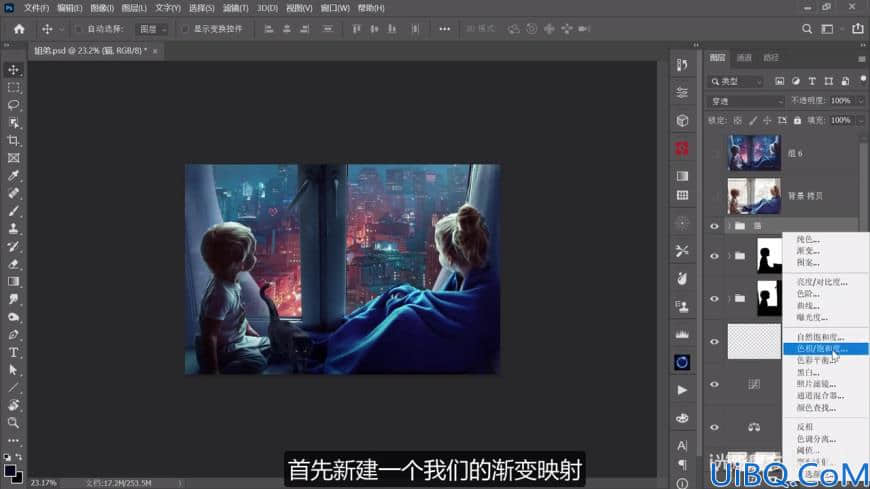
Task: Select the Frame tool
Action: 13,158
